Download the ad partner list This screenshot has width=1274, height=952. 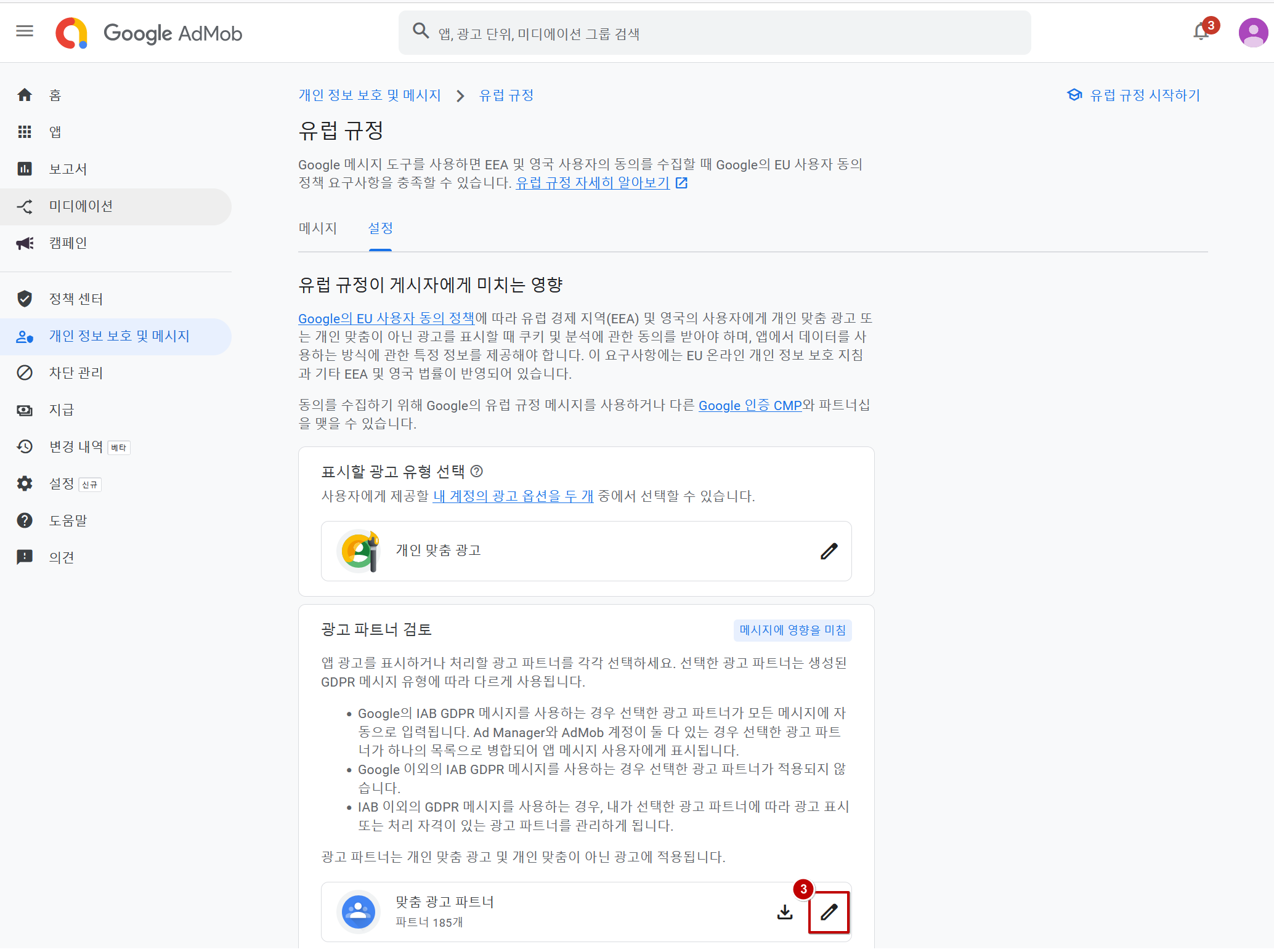784,912
